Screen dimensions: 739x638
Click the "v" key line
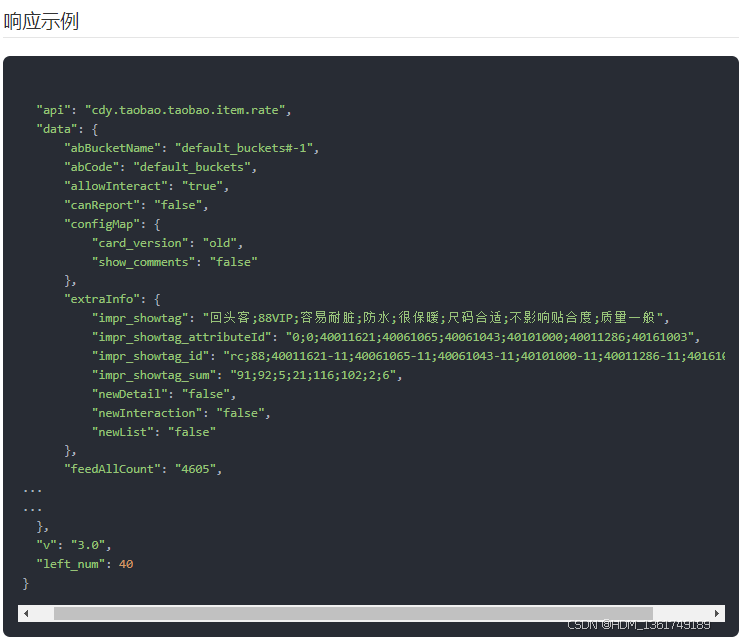tap(74, 545)
